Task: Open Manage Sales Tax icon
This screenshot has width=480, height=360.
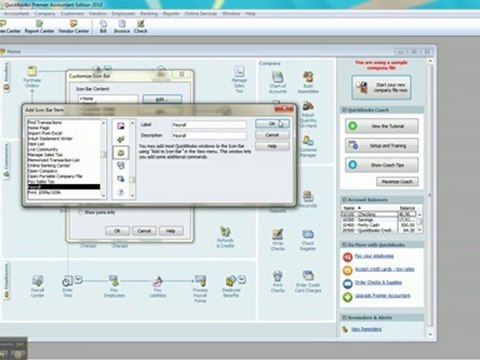Action: point(239,79)
